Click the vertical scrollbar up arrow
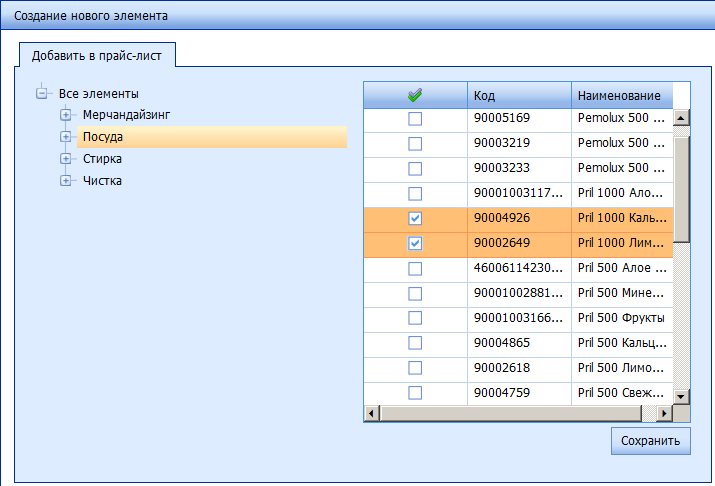This screenshot has height=486, width=715. pyautogui.click(x=682, y=118)
